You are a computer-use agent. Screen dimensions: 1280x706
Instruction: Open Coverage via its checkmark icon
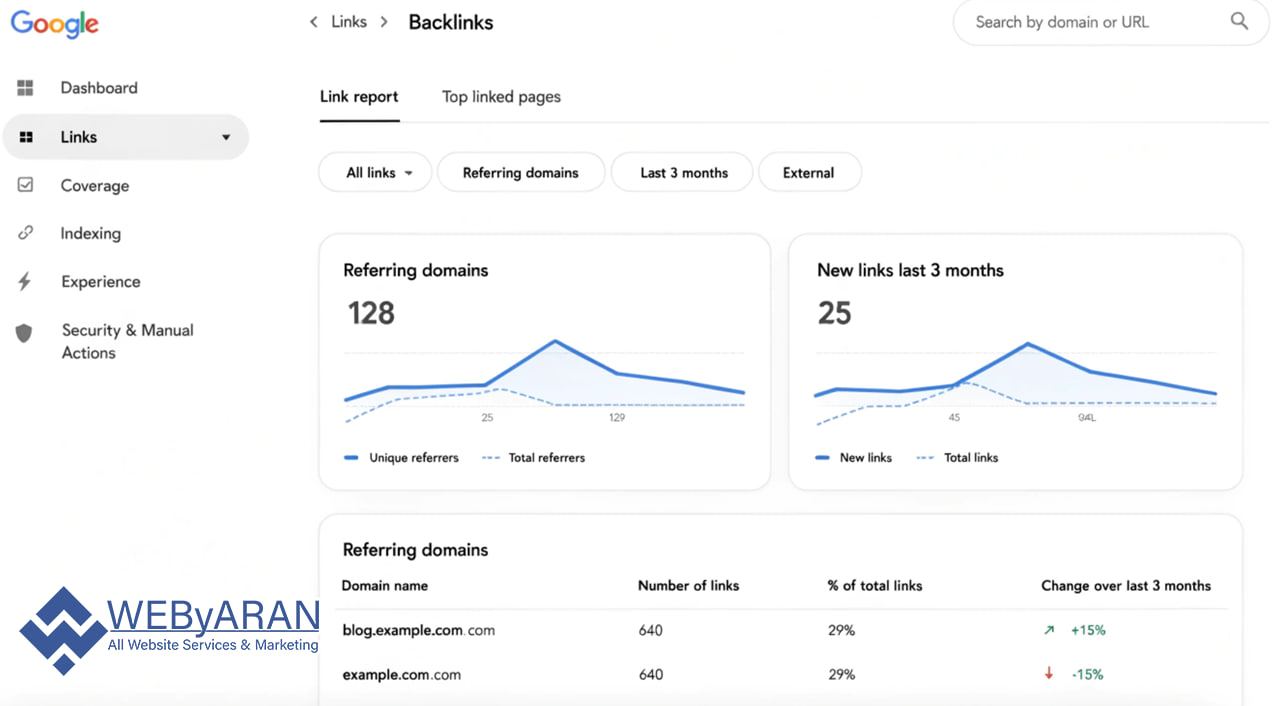pyautogui.click(x=25, y=185)
